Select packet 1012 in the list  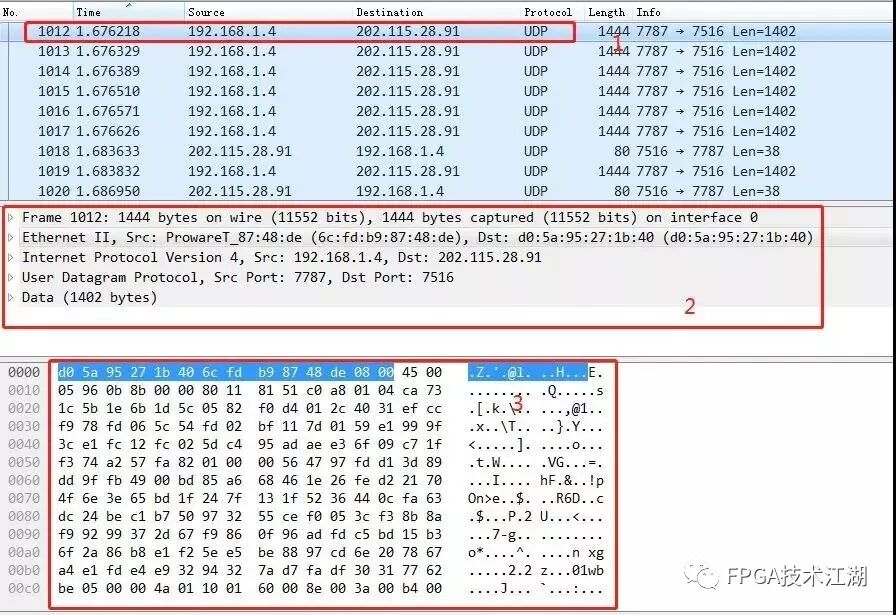[x=448, y=31]
